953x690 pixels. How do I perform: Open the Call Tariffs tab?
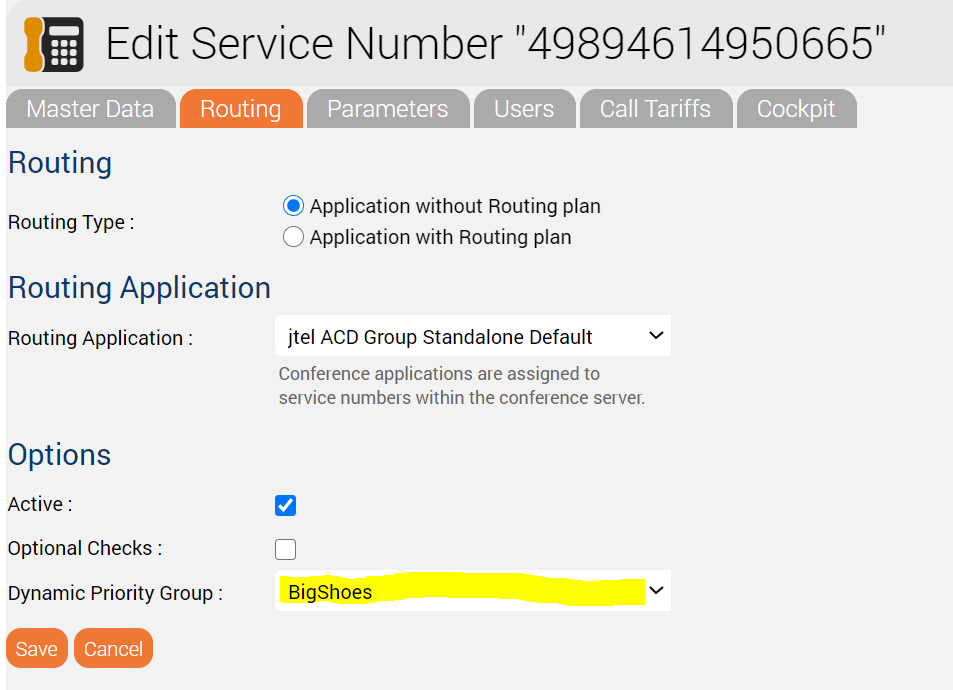pyautogui.click(x=656, y=109)
